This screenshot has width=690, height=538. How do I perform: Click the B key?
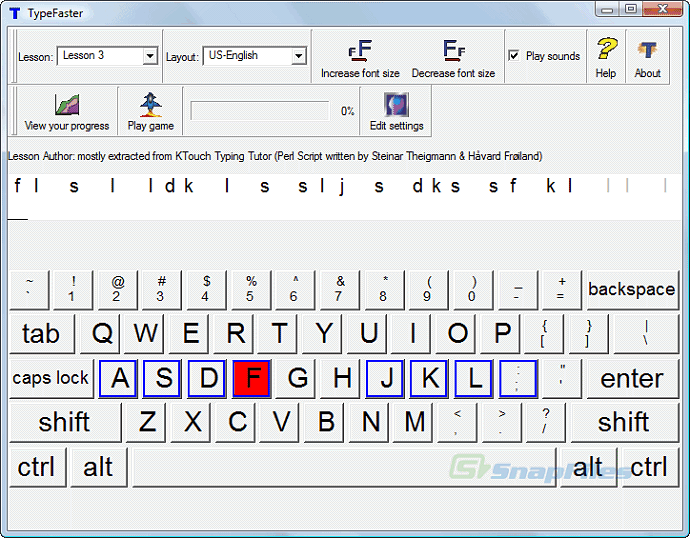[324, 422]
